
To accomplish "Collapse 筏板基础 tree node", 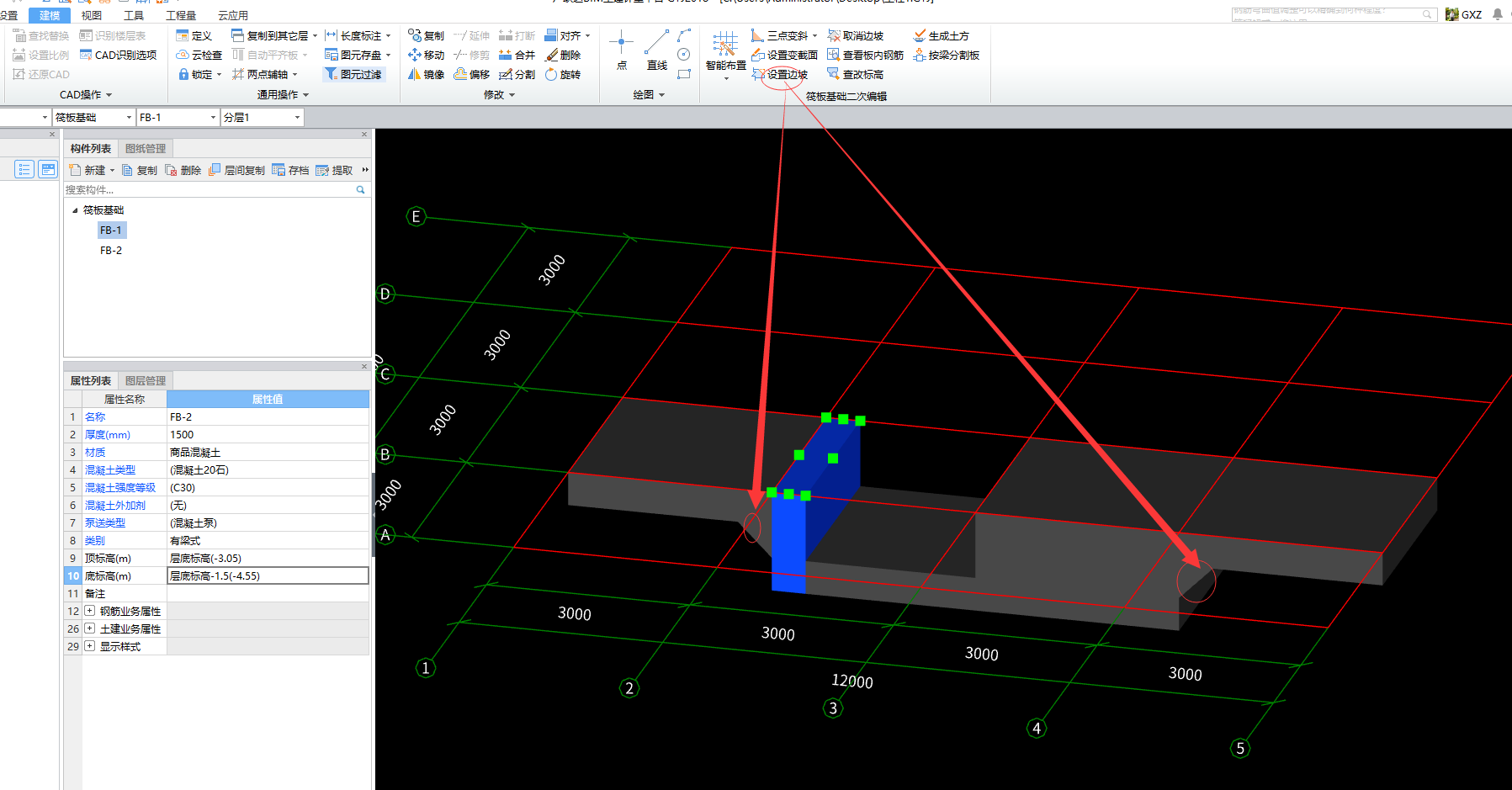I will pyautogui.click(x=75, y=210).
